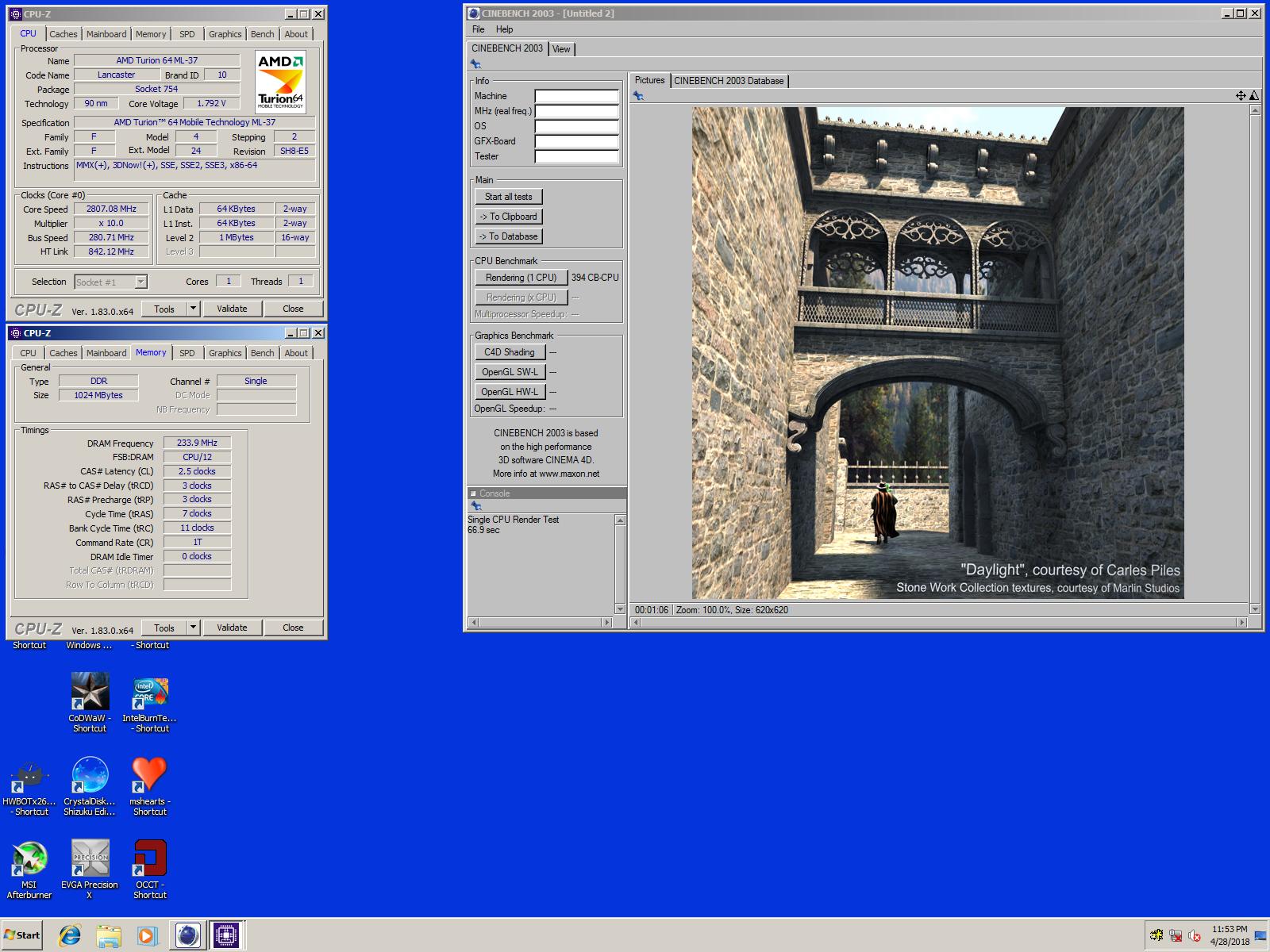Launch MSI Afterburner from desktop
Screen dimensions: 1270x952
29,869
